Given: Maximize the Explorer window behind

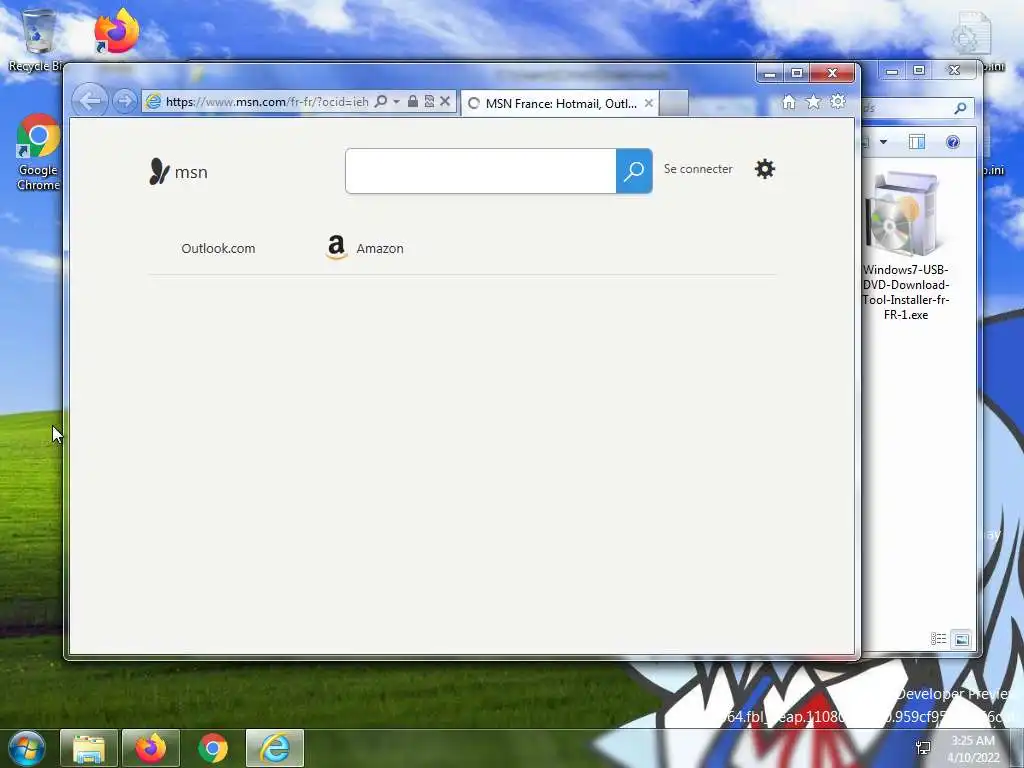Looking at the screenshot, I should (x=920, y=70).
